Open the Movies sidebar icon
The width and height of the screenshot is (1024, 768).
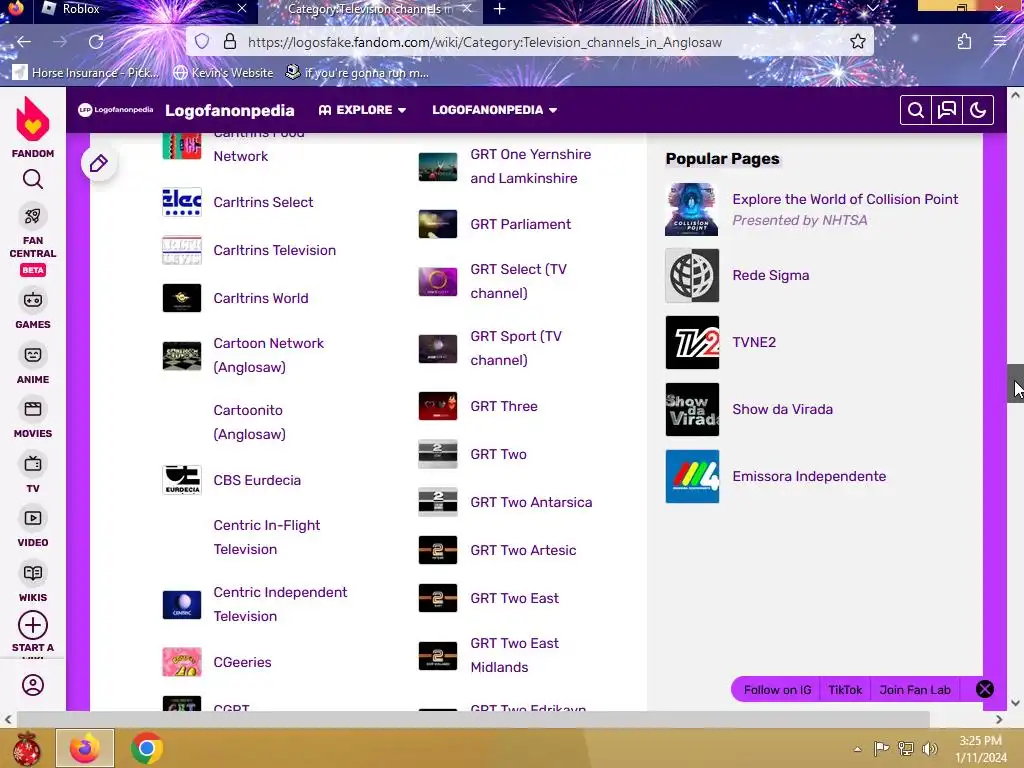pyautogui.click(x=33, y=409)
